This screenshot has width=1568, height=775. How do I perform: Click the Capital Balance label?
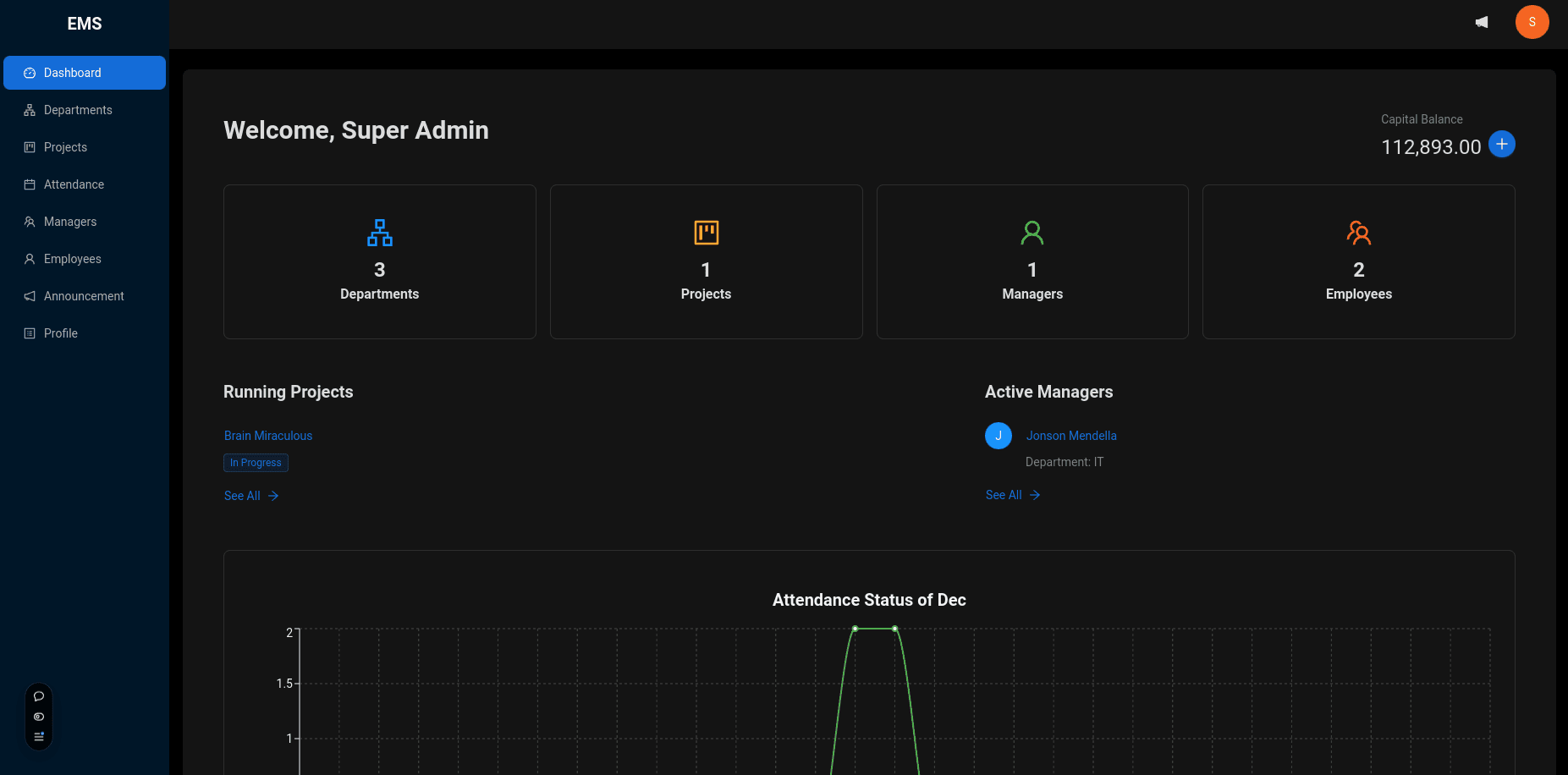point(1422,119)
